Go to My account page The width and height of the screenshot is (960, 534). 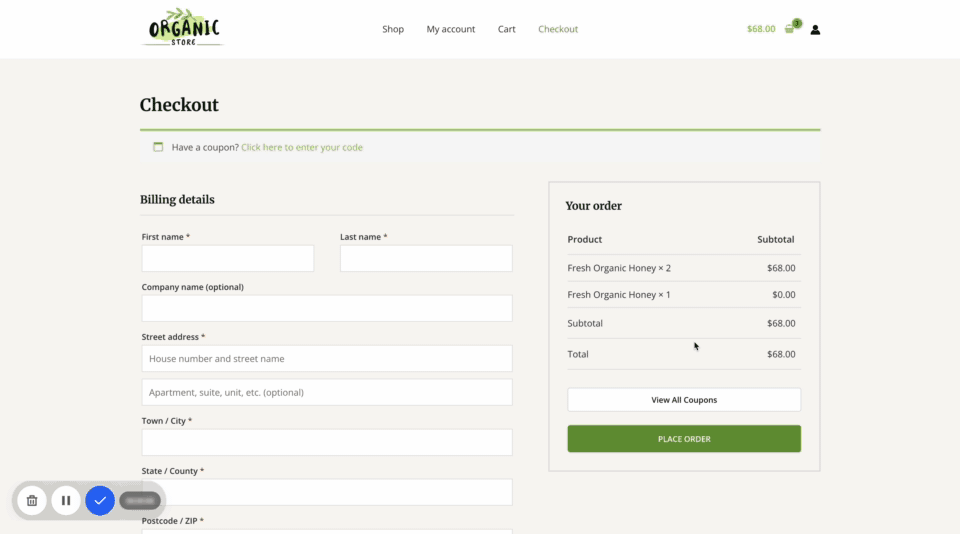tap(451, 29)
